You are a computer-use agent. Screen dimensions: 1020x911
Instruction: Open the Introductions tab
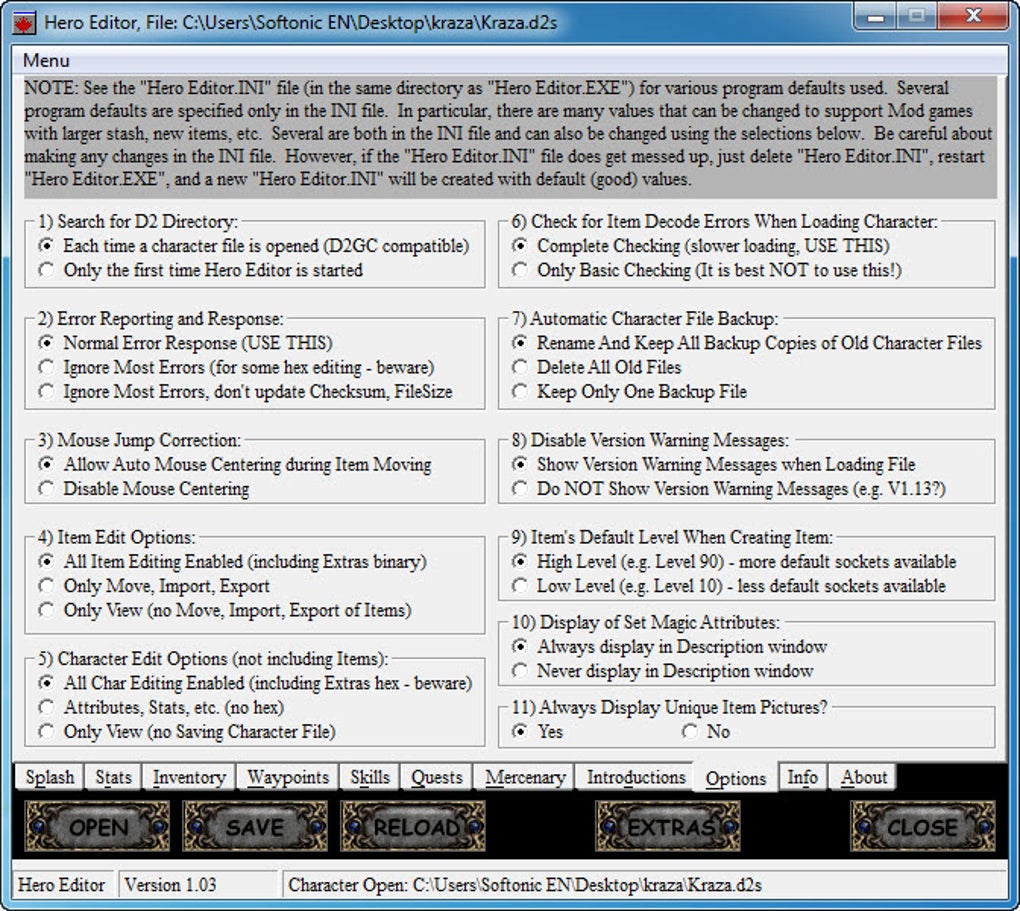click(x=636, y=777)
